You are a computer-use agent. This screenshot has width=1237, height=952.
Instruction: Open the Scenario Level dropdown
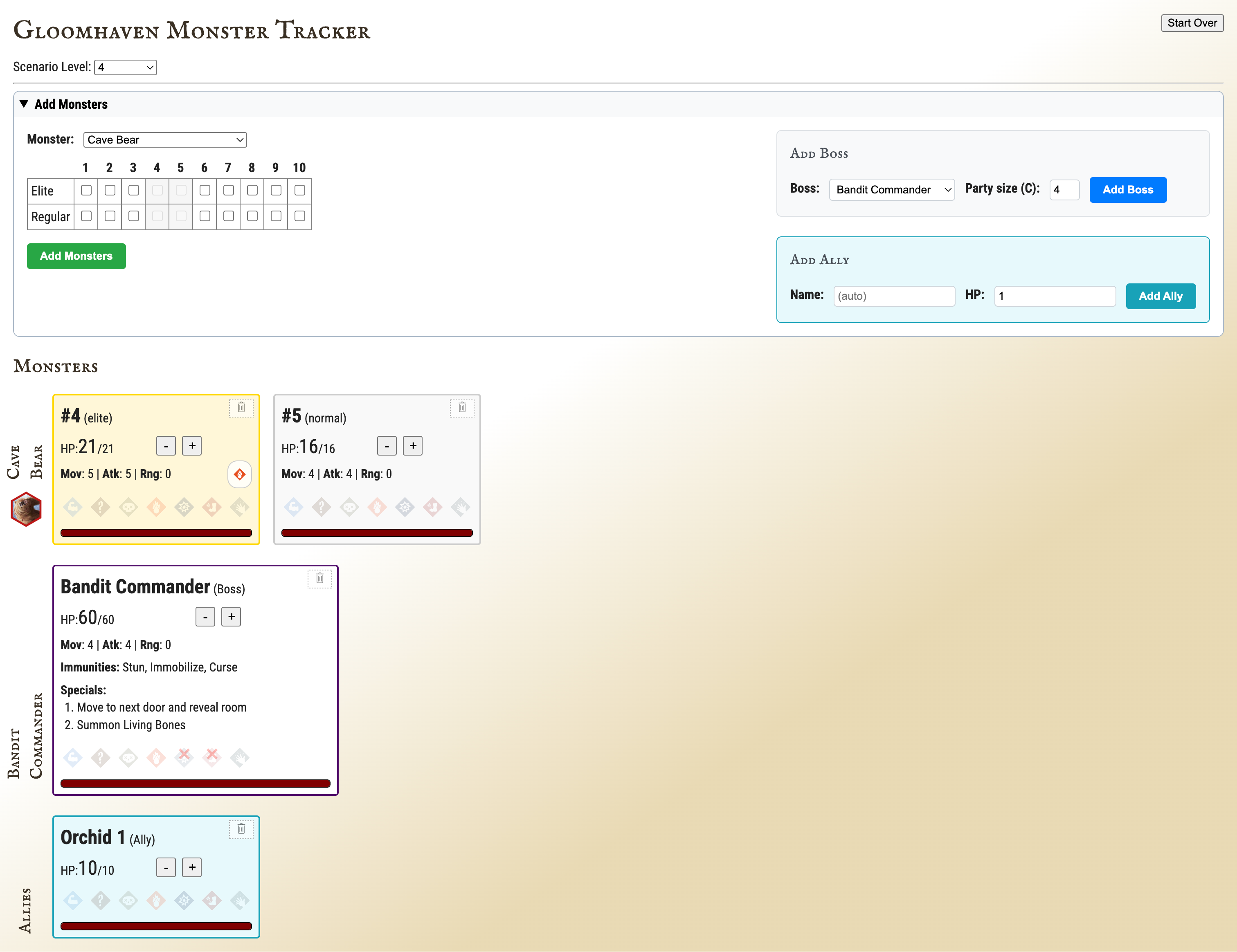click(x=125, y=67)
